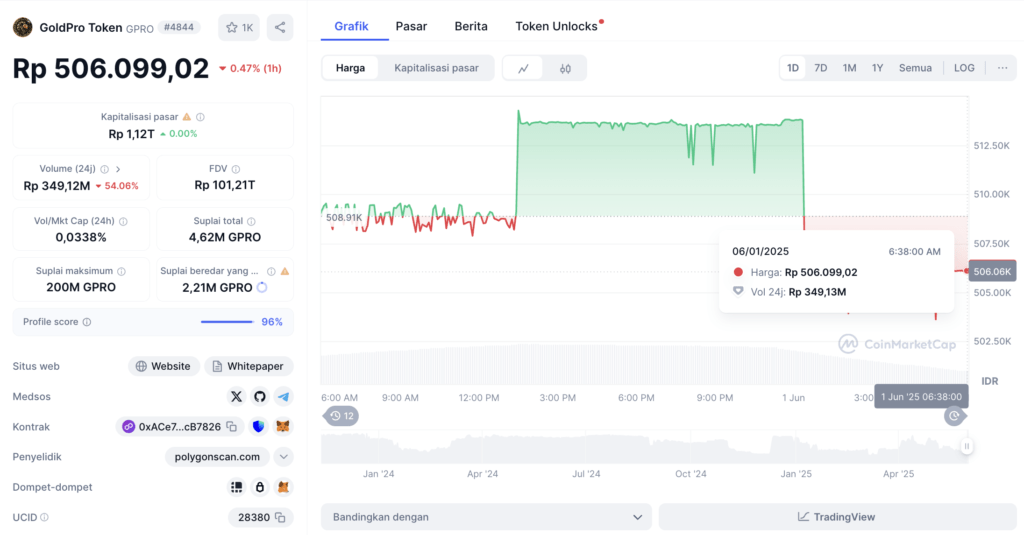Click the chart reset clock icon at right
1024x535 pixels.
[954, 415]
